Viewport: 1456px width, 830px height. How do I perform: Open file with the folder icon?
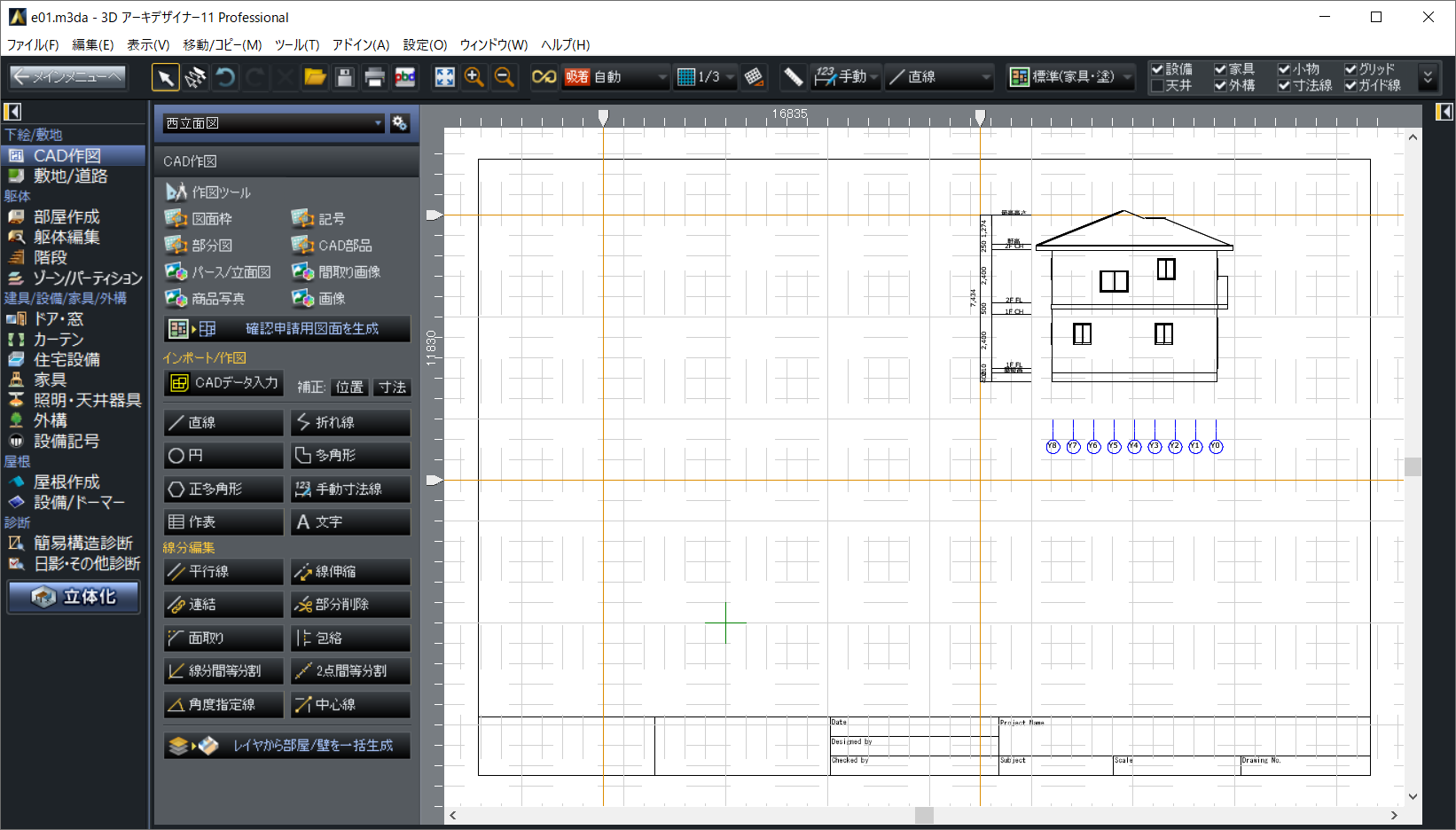point(315,78)
